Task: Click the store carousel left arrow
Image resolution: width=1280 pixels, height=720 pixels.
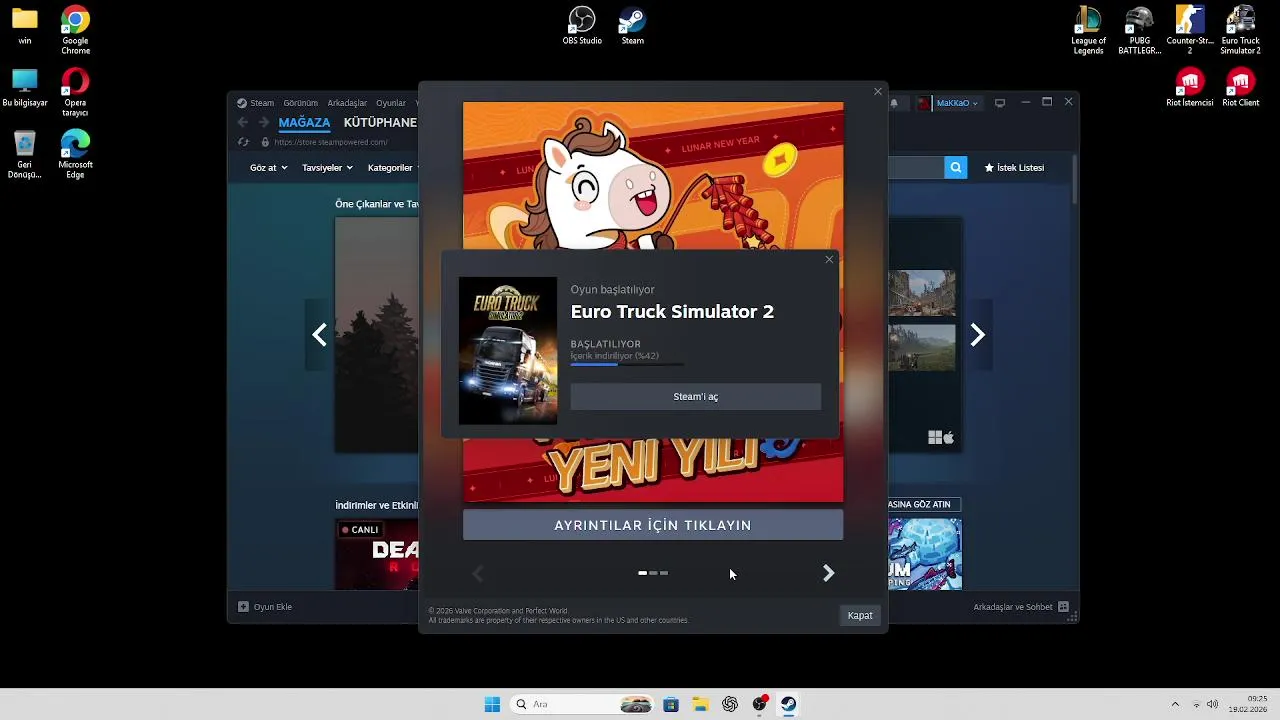Action: click(x=319, y=335)
